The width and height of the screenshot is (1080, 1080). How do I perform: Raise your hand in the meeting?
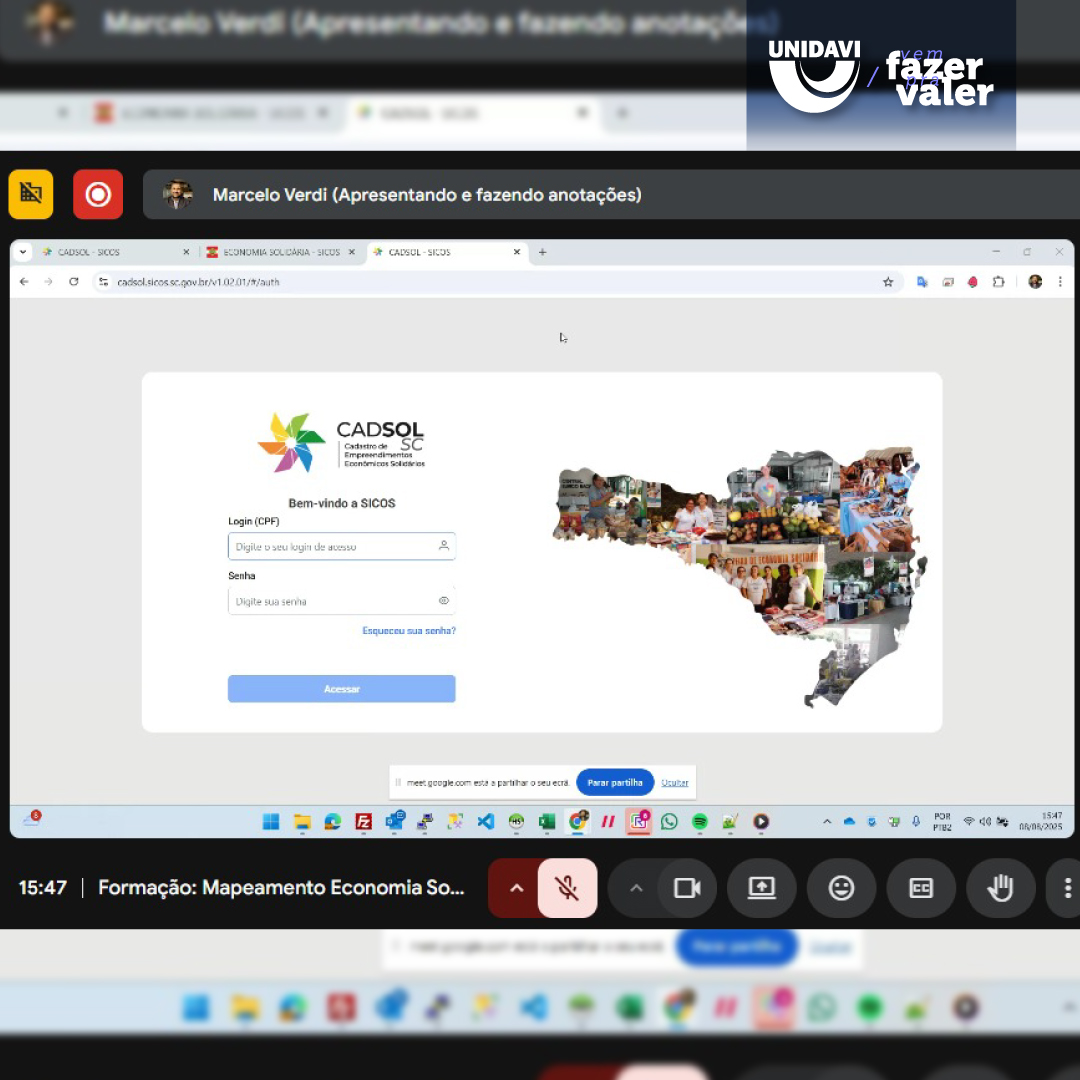tap(1000, 888)
